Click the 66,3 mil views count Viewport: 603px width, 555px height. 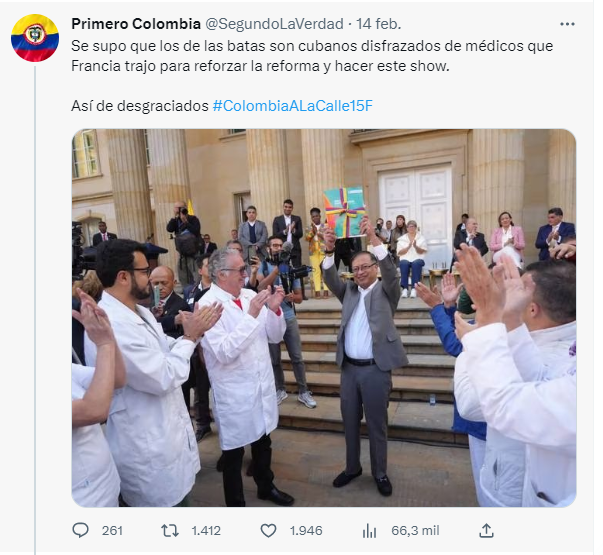pyautogui.click(x=415, y=531)
